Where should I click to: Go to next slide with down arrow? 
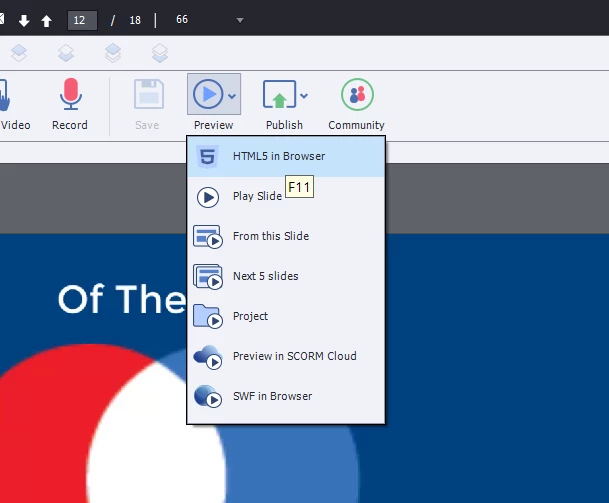click(x=24, y=21)
